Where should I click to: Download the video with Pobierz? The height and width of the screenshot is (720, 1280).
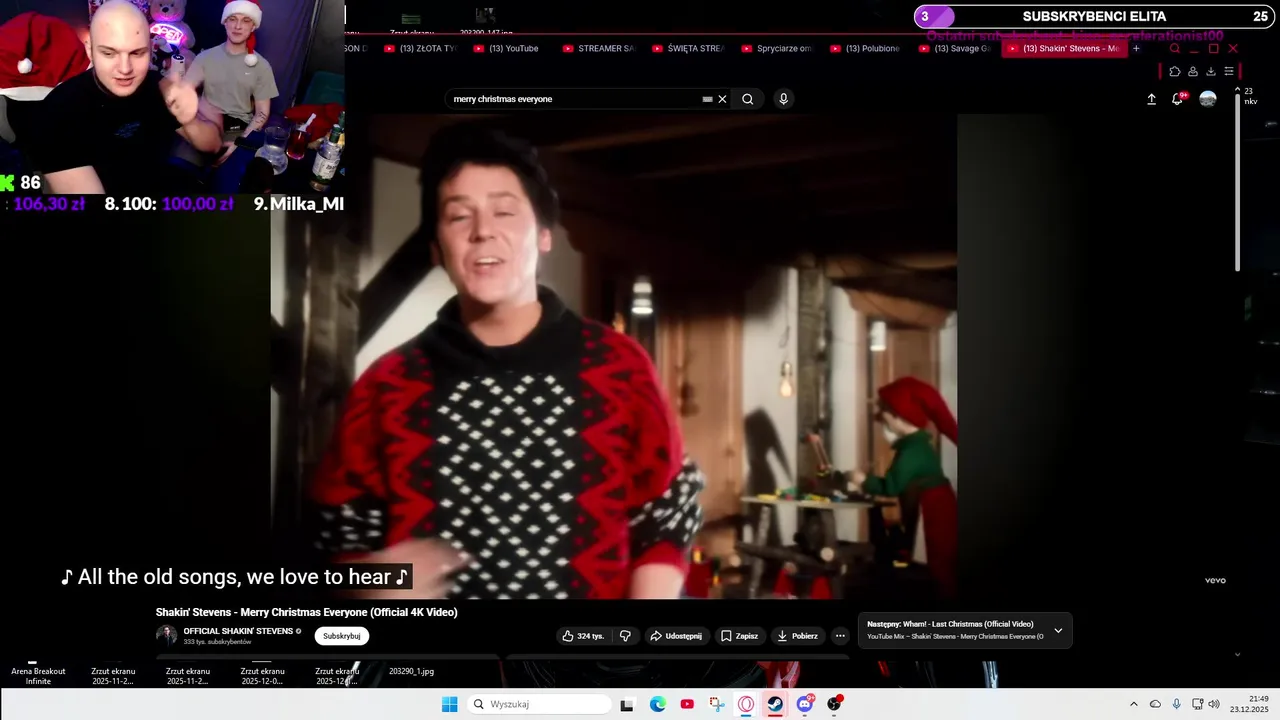(x=797, y=636)
